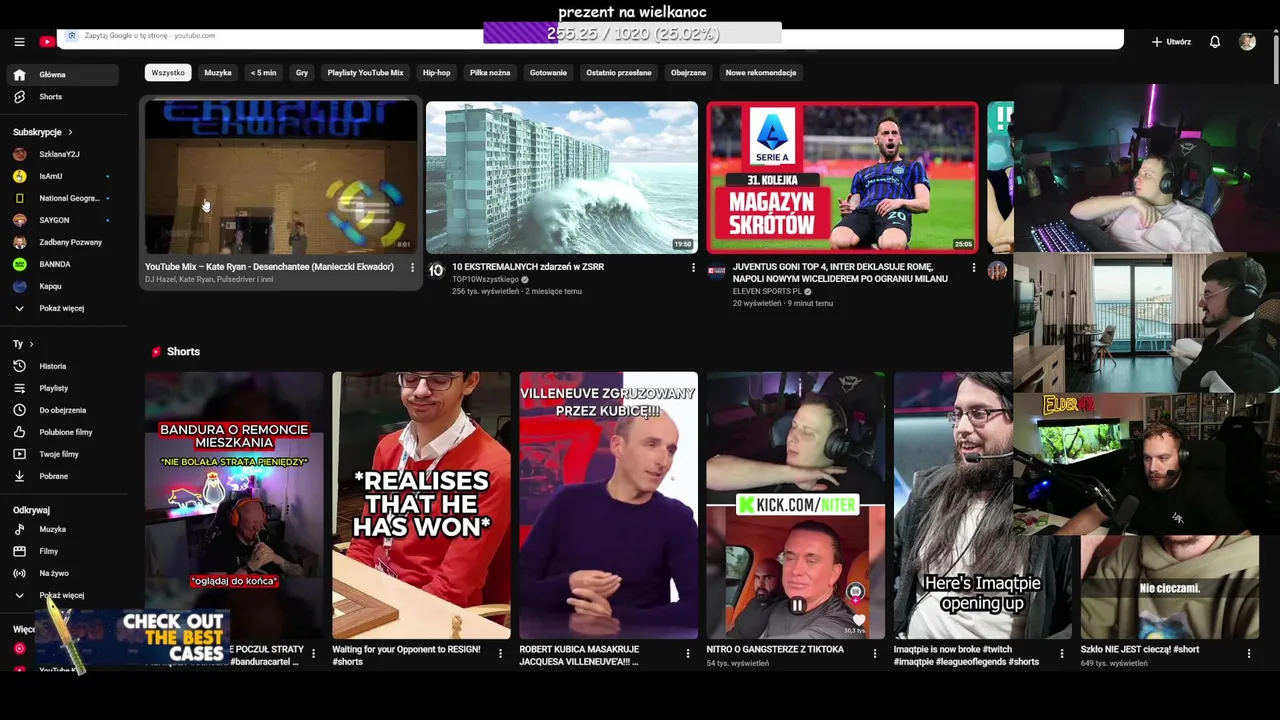Open the account avatar menu
This screenshot has height=720, width=1280.
coord(1247,42)
